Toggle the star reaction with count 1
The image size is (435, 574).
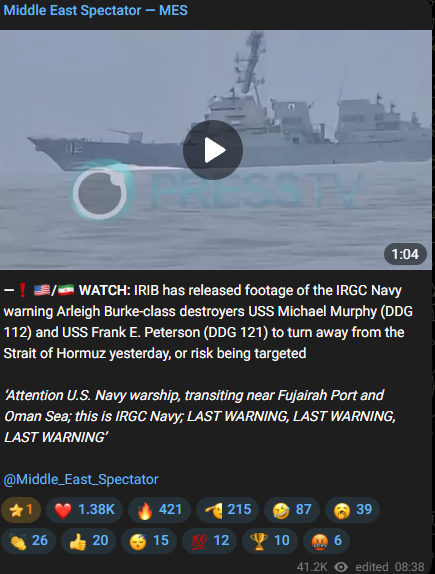pos(21,510)
